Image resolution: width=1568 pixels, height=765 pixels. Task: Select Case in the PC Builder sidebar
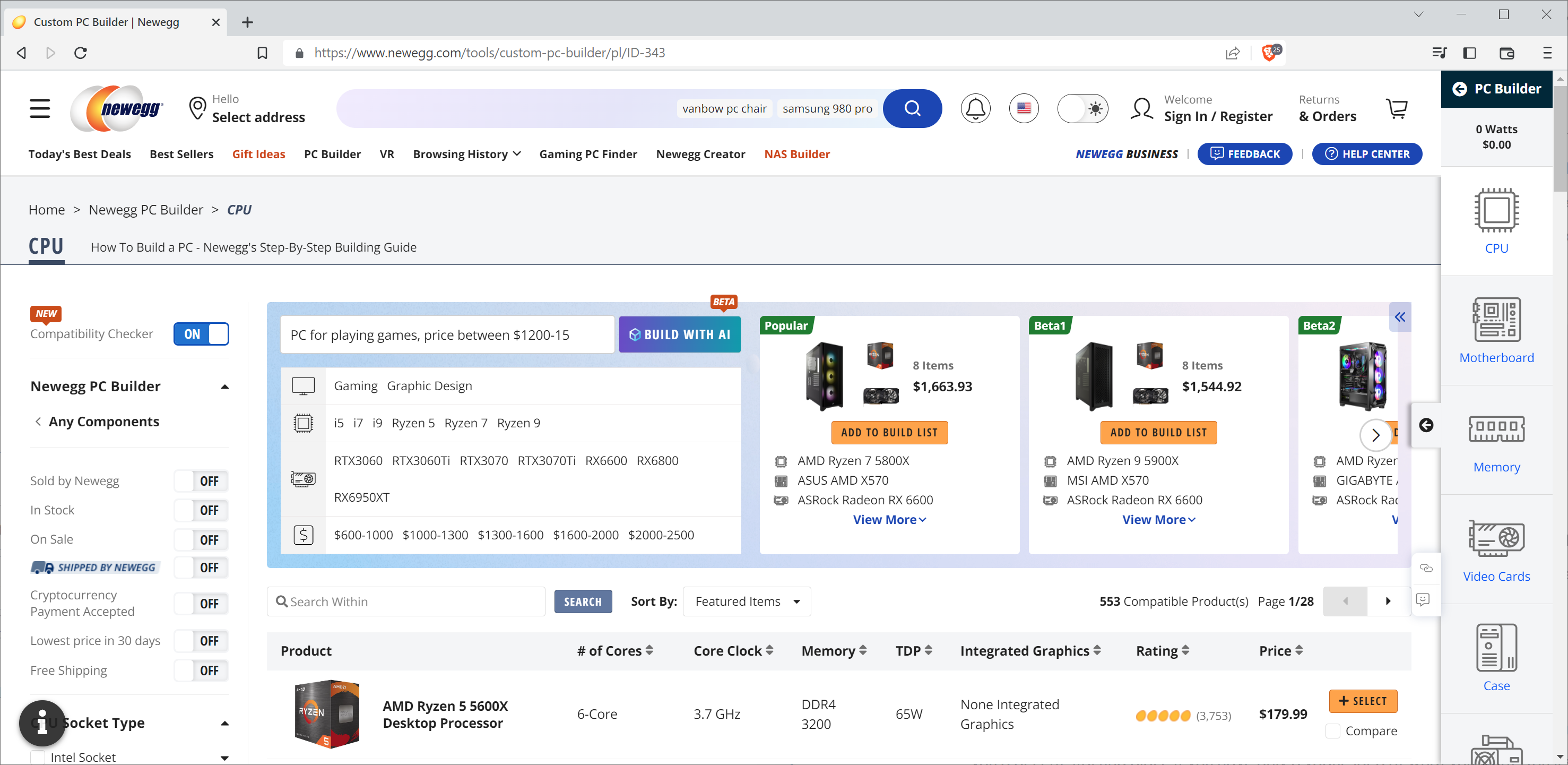(1496, 658)
